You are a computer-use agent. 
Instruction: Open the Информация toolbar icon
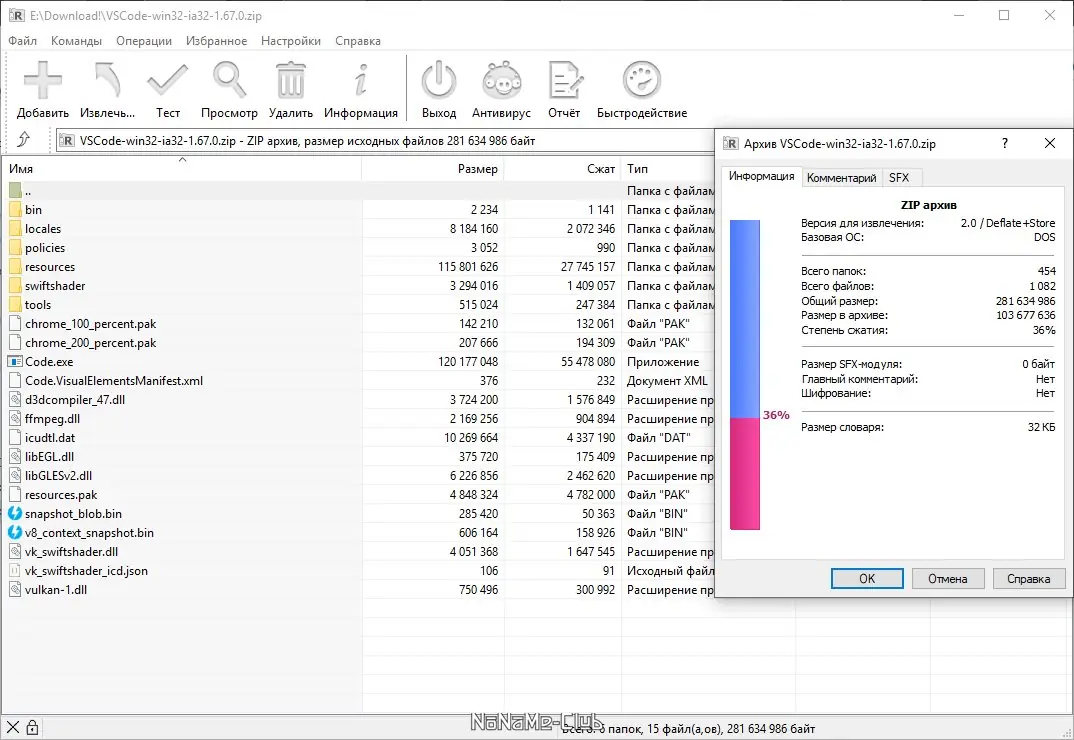pos(361,80)
